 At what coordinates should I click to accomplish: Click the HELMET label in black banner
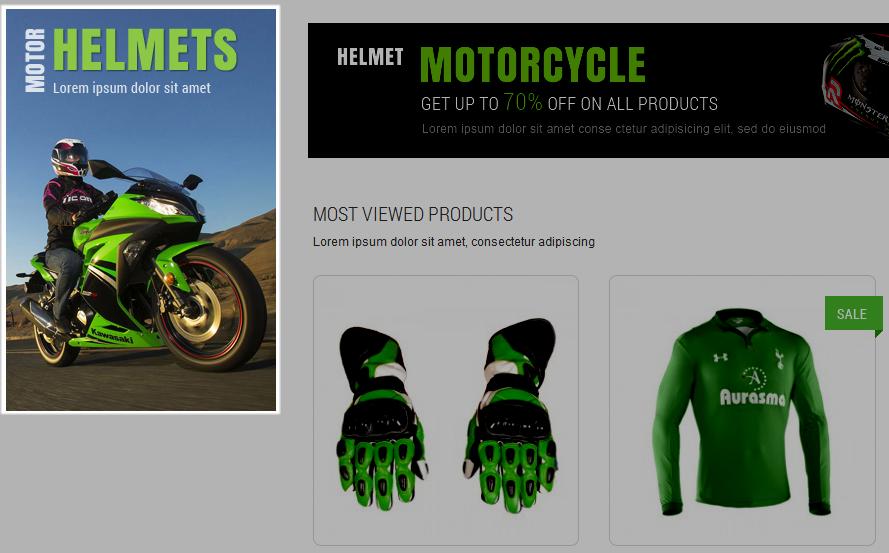(370, 57)
